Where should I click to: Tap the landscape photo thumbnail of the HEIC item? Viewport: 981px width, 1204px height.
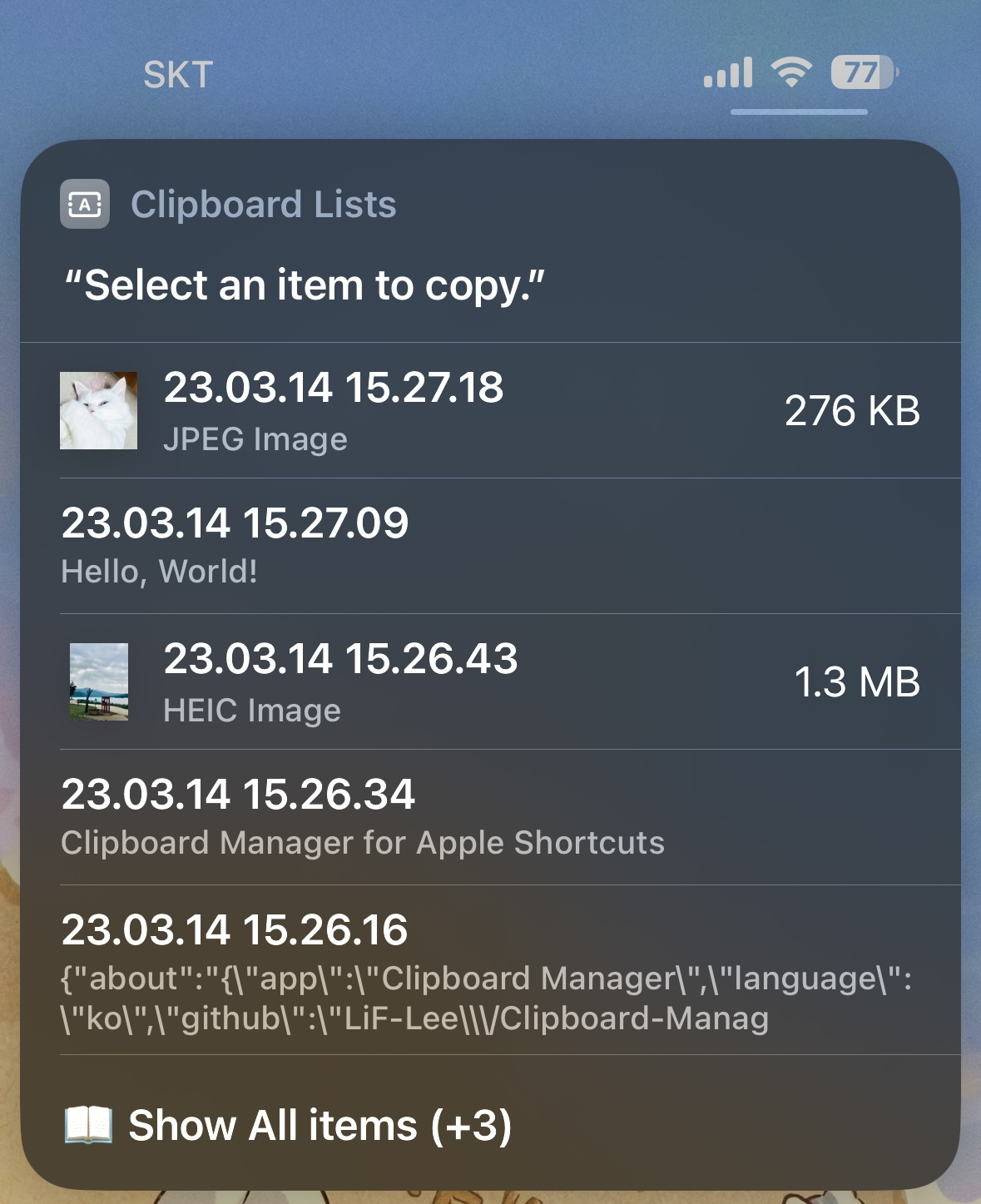pyautogui.click(x=99, y=682)
